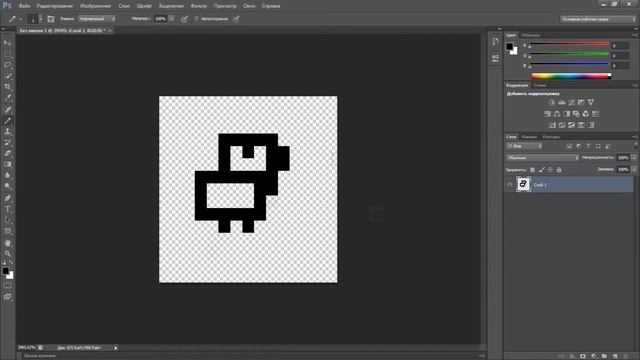The image size is (640, 360).
Task: Add Levels adjustment
Action: (x=562, y=102)
